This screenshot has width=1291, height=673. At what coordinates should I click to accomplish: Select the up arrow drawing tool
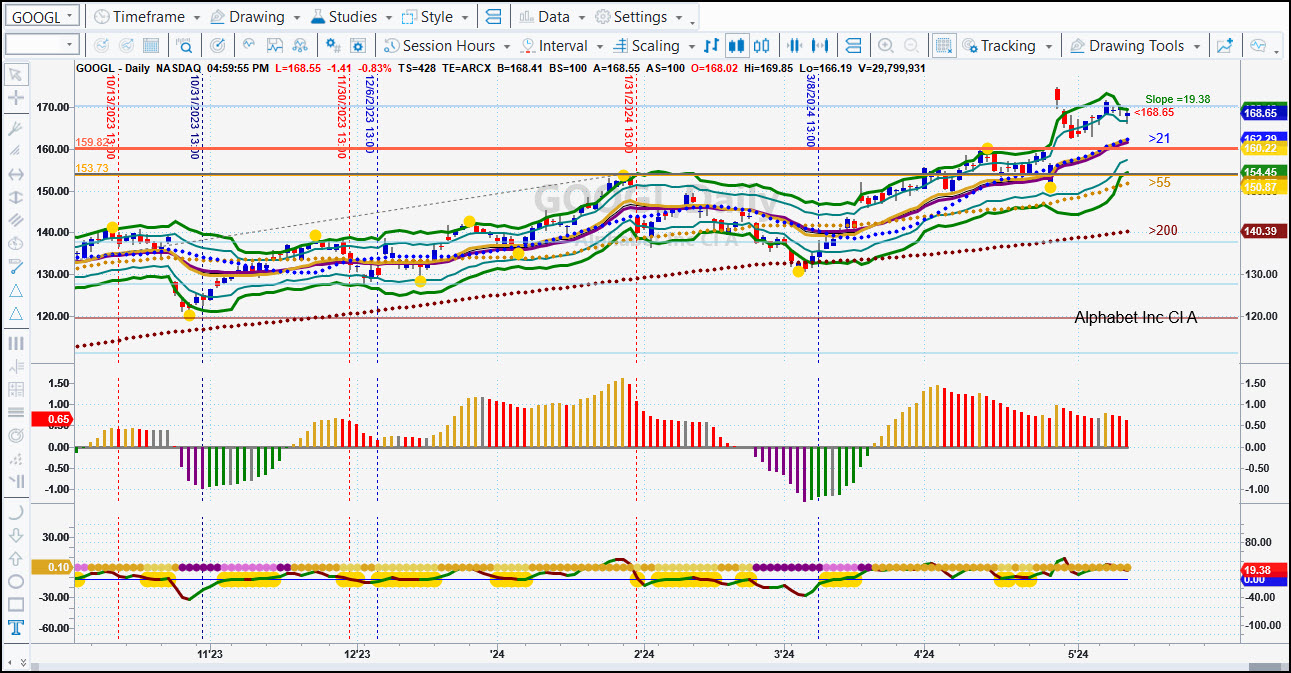click(16, 558)
